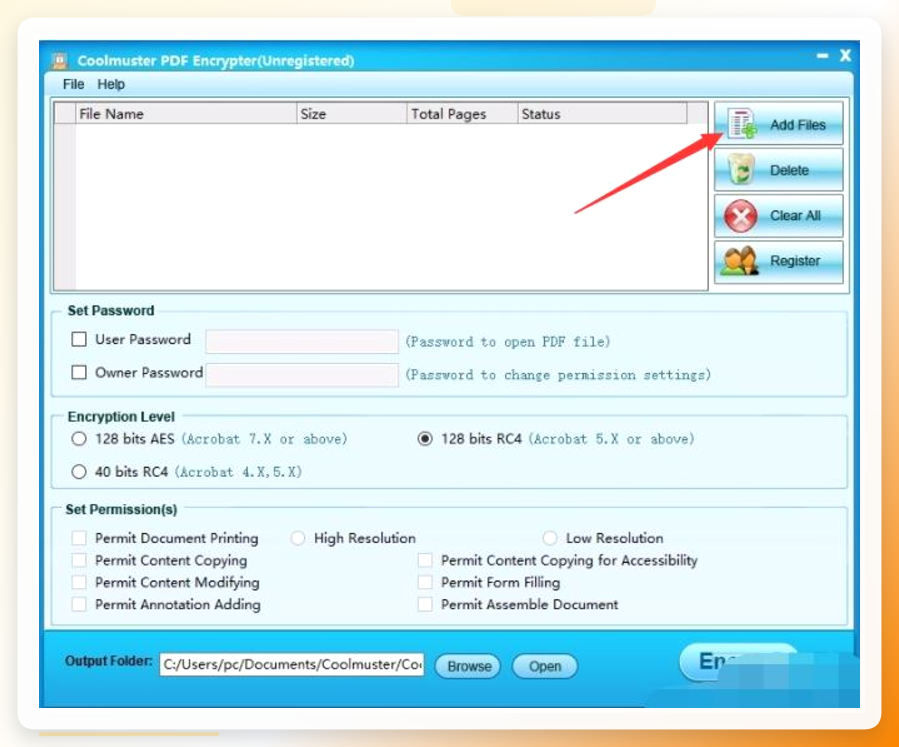Click the Size column header
This screenshot has width=899, height=747.
point(351,114)
